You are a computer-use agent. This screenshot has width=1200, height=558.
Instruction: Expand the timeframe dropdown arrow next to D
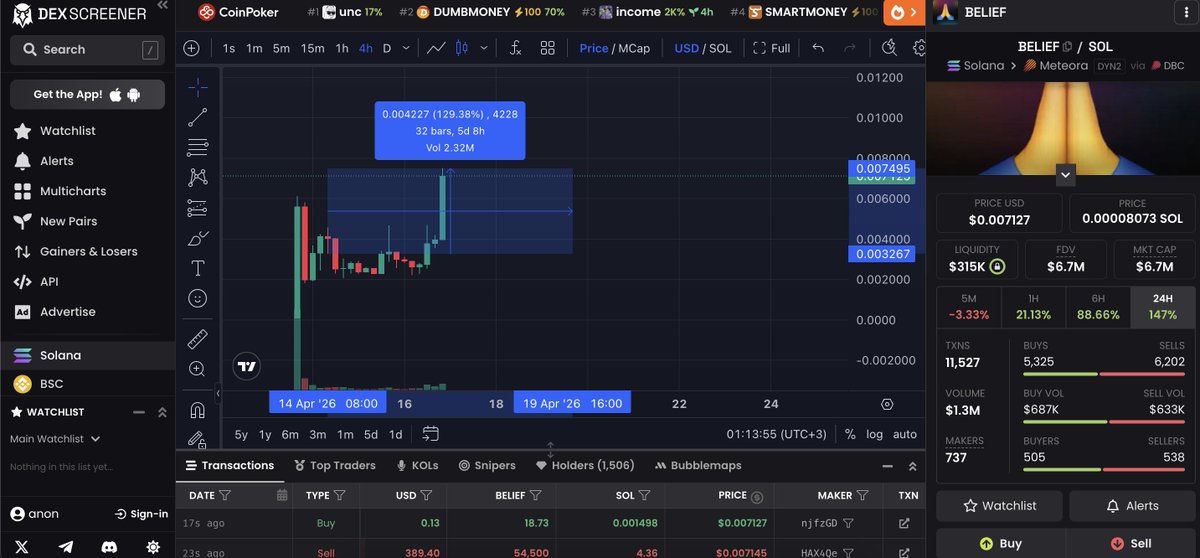tap(405, 48)
